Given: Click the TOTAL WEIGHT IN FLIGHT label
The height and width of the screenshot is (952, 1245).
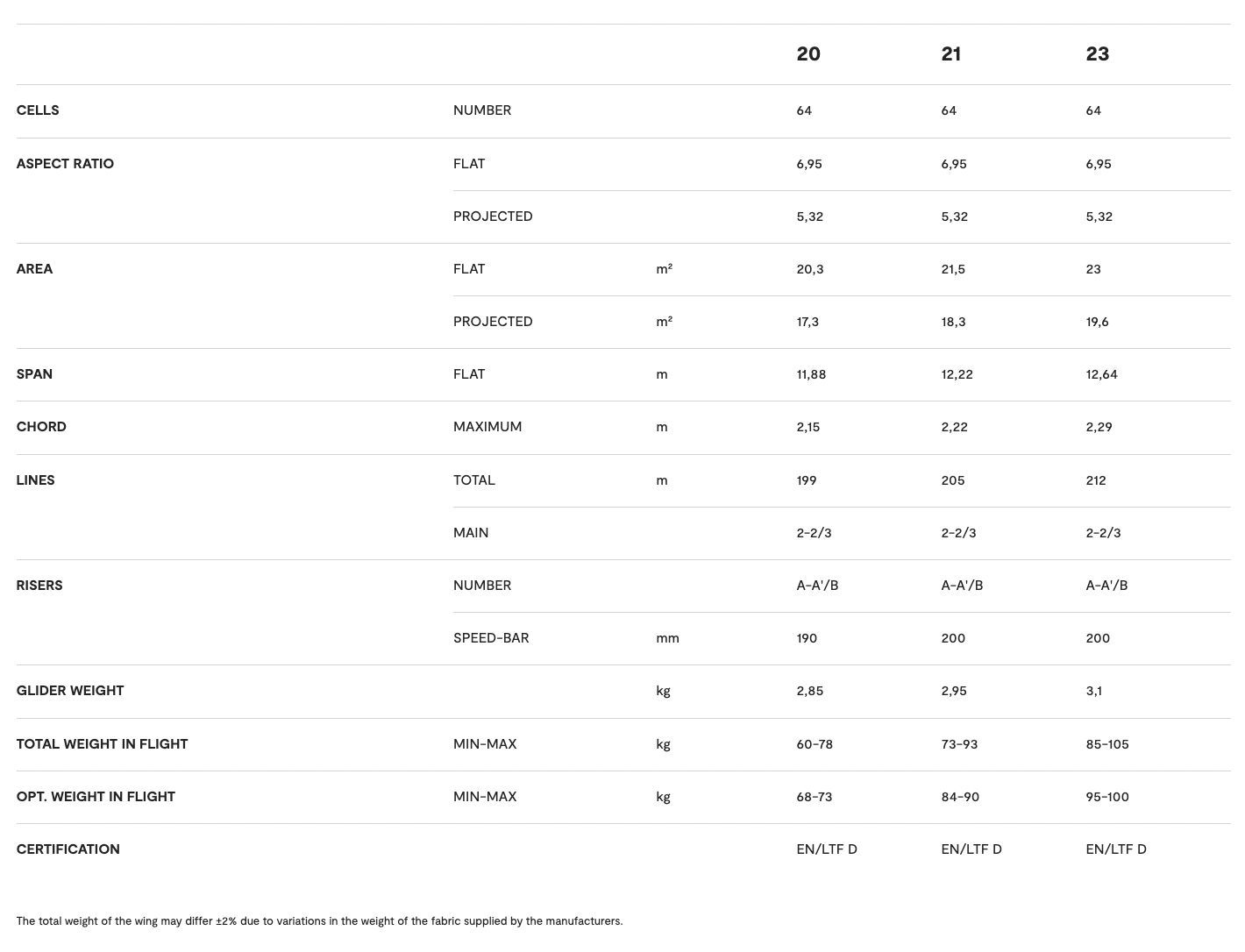Looking at the screenshot, I should click(x=102, y=744).
